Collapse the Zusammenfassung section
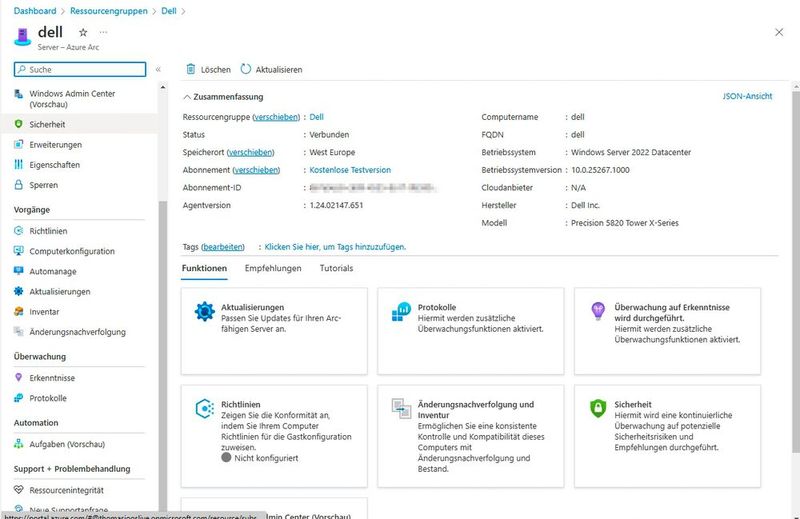800x519 pixels. (187, 97)
